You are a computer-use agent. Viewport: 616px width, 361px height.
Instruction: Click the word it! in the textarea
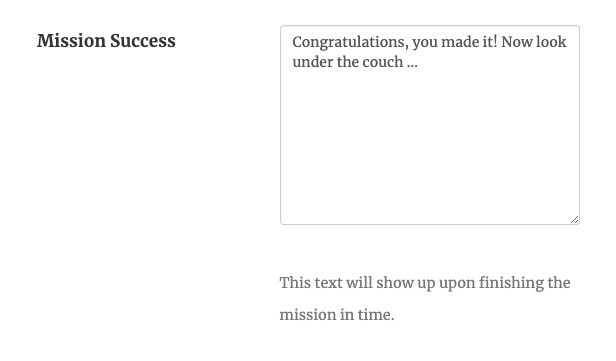point(488,42)
